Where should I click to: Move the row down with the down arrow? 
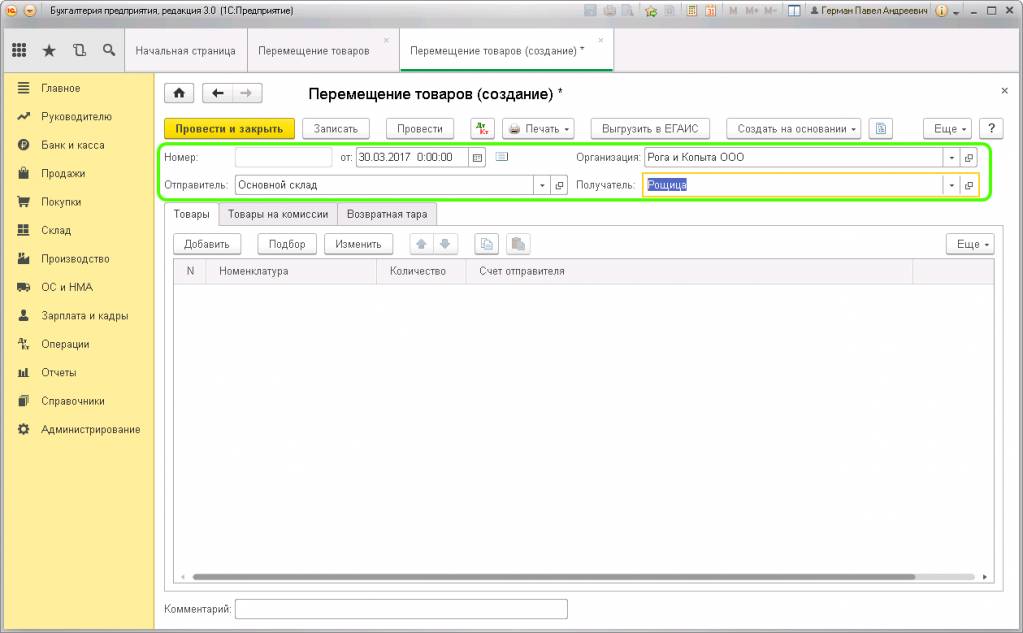tap(445, 244)
